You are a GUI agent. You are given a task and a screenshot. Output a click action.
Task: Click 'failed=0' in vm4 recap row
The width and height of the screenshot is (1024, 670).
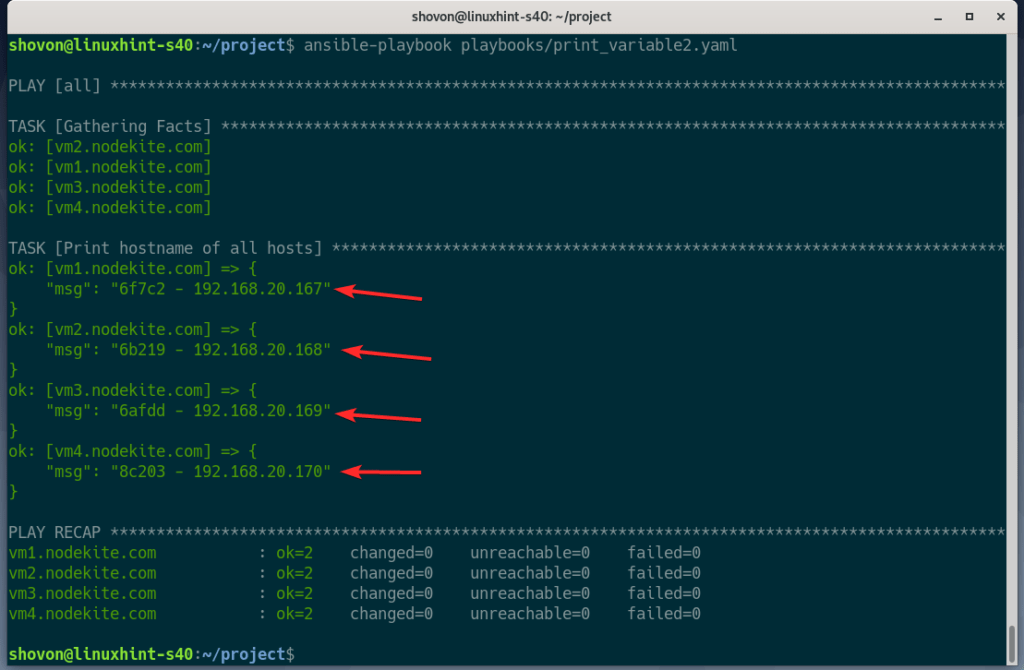click(664, 614)
